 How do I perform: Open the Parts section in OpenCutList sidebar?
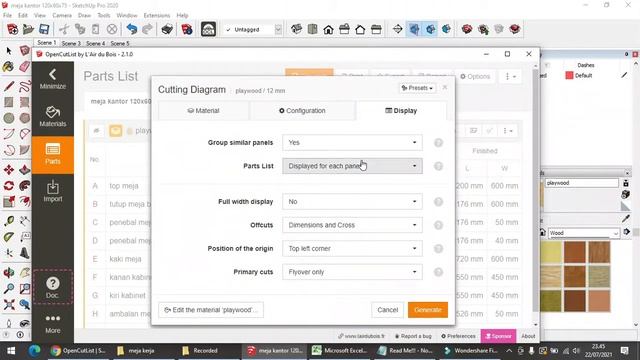(x=53, y=154)
